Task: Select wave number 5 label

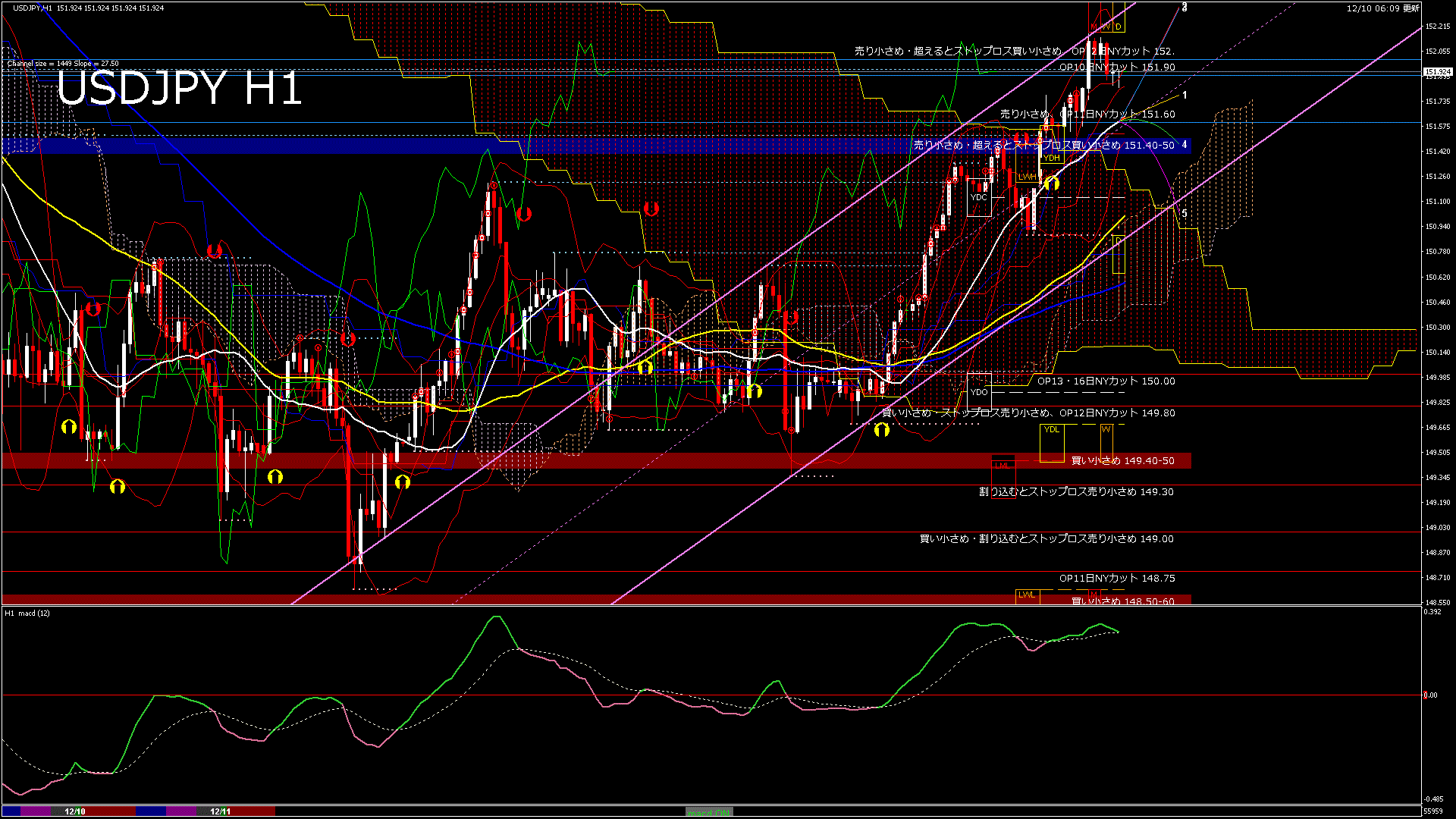Action: click(1185, 214)
